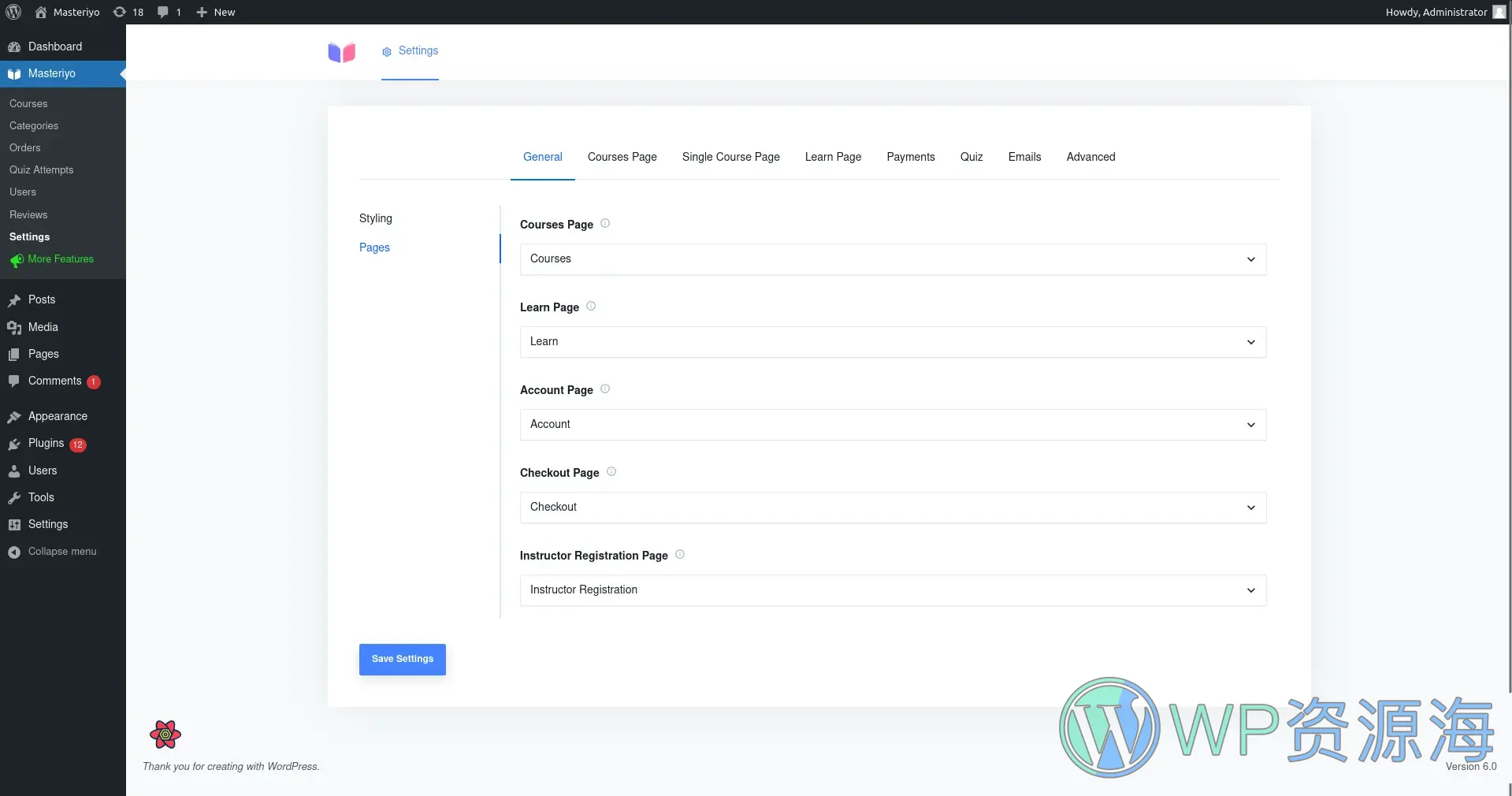Click the info icon next to Learn Page
Screen dimensions: 1512x796
(x=591, y=307)
